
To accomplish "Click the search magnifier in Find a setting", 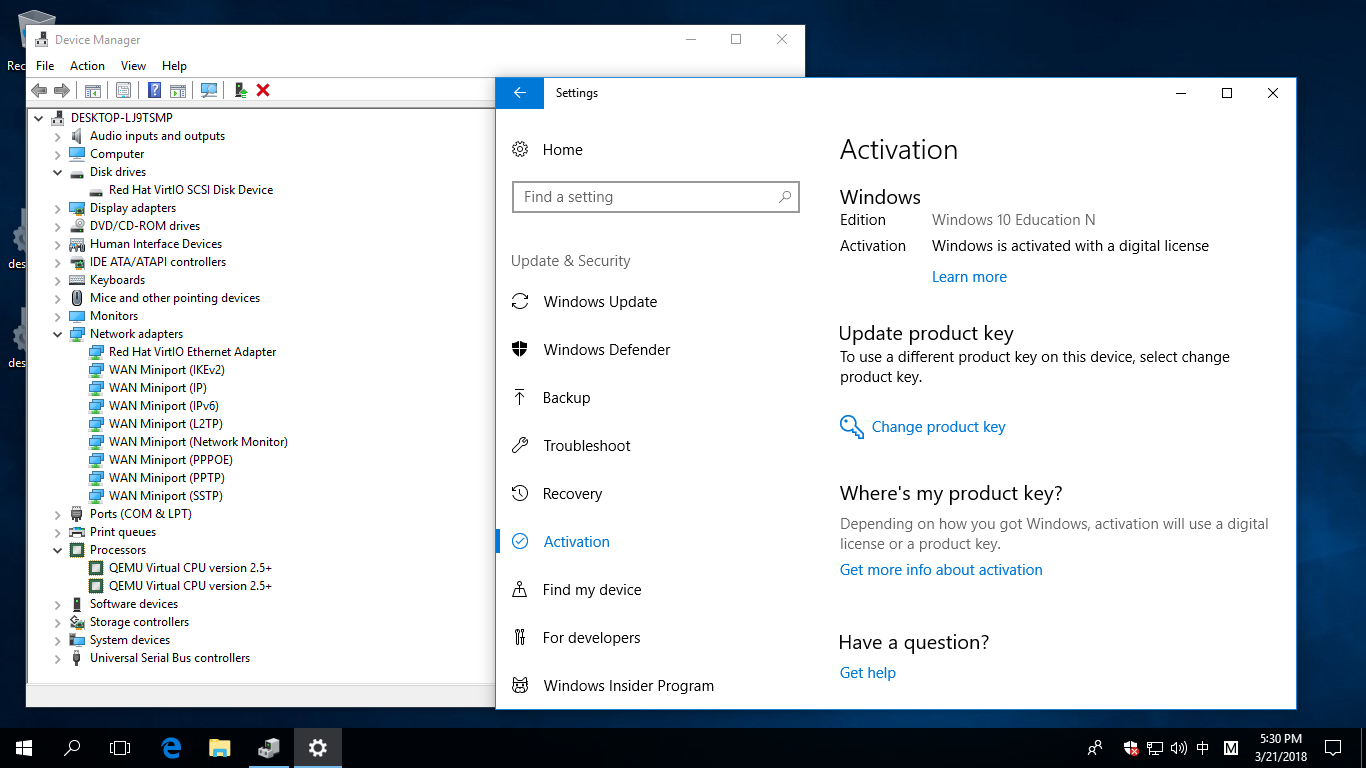I will 785,197.
